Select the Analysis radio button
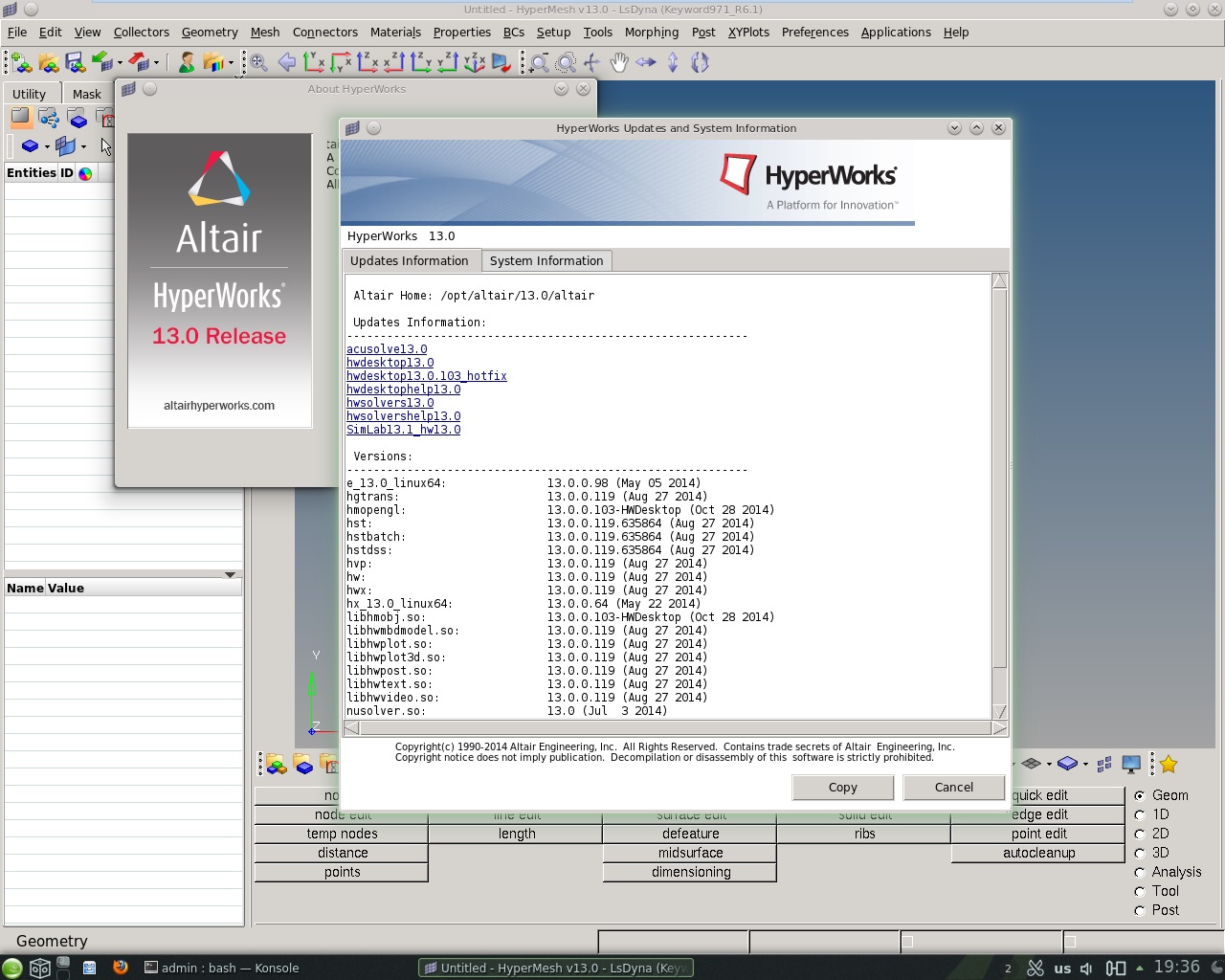The height and width of the screenshot is (980, 1225). pyautogui.click(x=1140, y=872)
